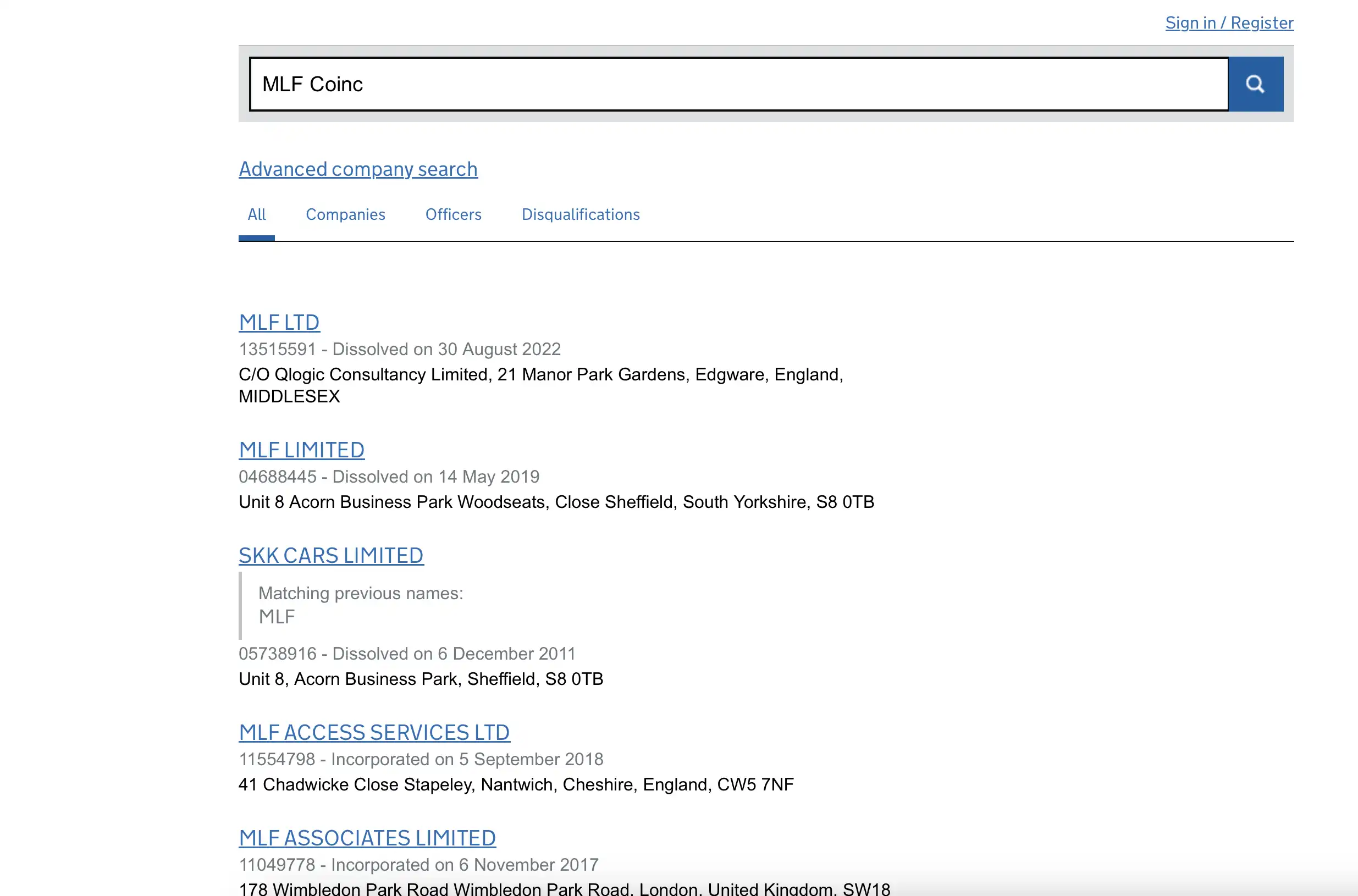Click the previous name MLF text
The width and height of the screenshot is (1358, 896).
coord(277,617)
